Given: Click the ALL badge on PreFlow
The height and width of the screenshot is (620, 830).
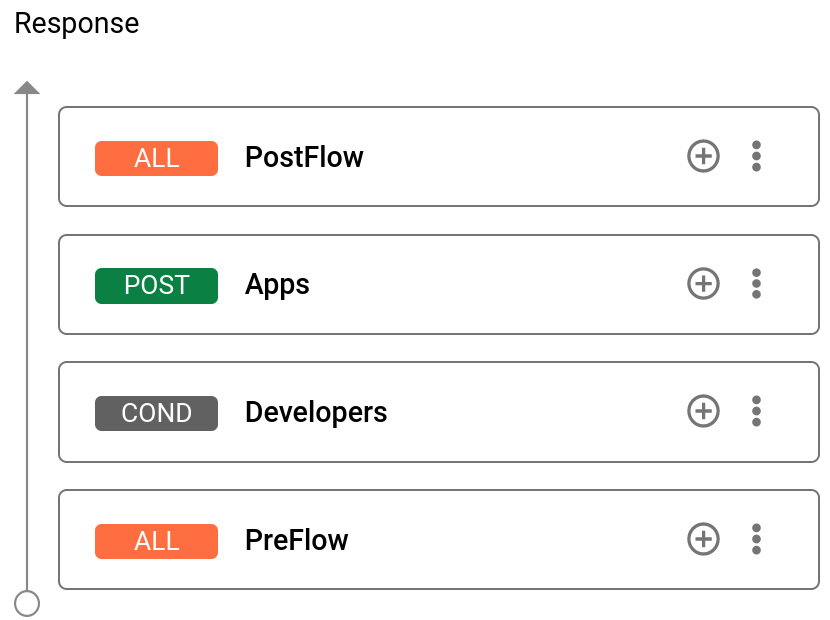Looking at the screenshot, I should pos(156,541).
